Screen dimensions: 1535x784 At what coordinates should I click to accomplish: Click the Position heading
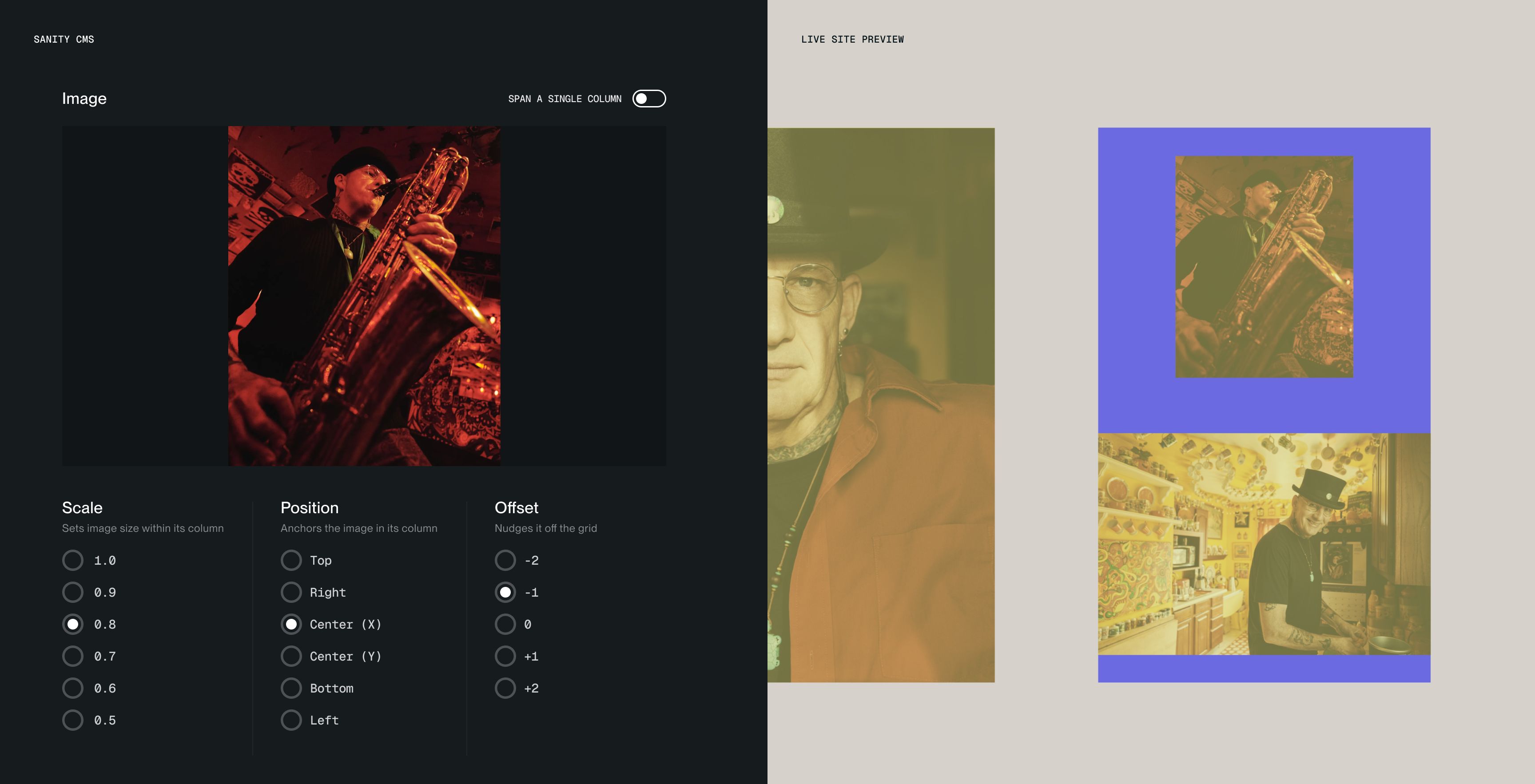(309, 507)
